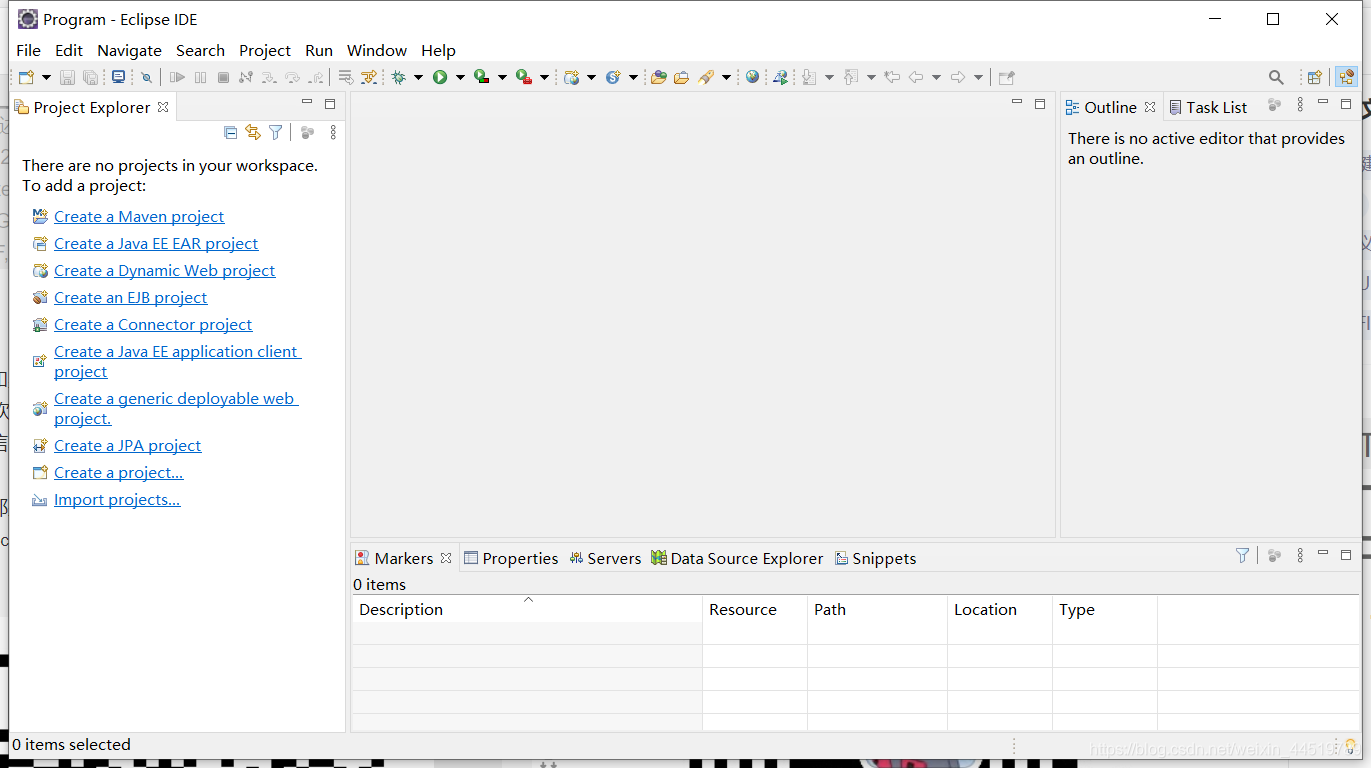Screen dimensions: 1371x768
Task: Click the Import projects... link
Action: click(x=117, y=499)
